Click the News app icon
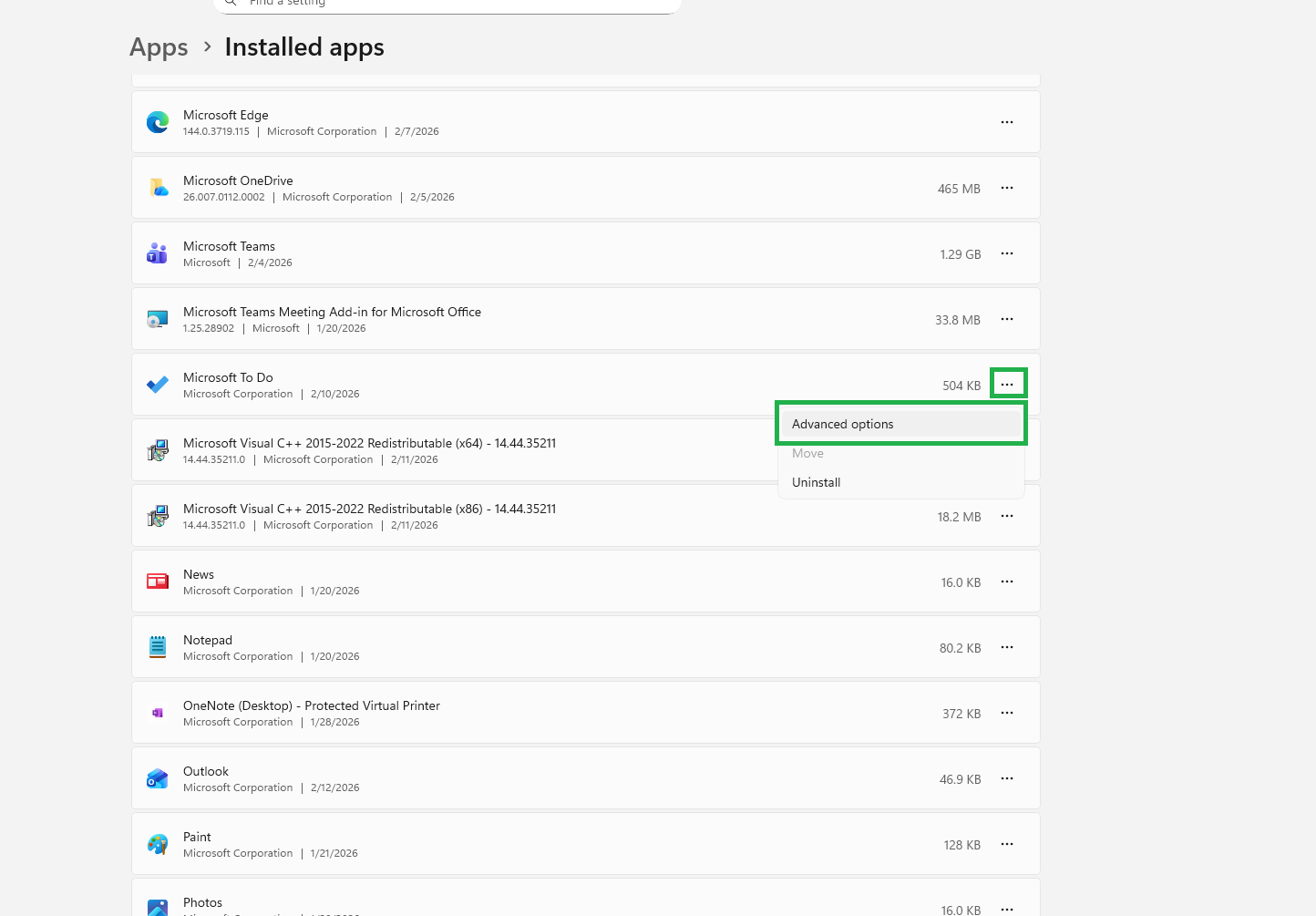Image resolution: width=1316 pixels, height=916 pixels. point(158,582)
